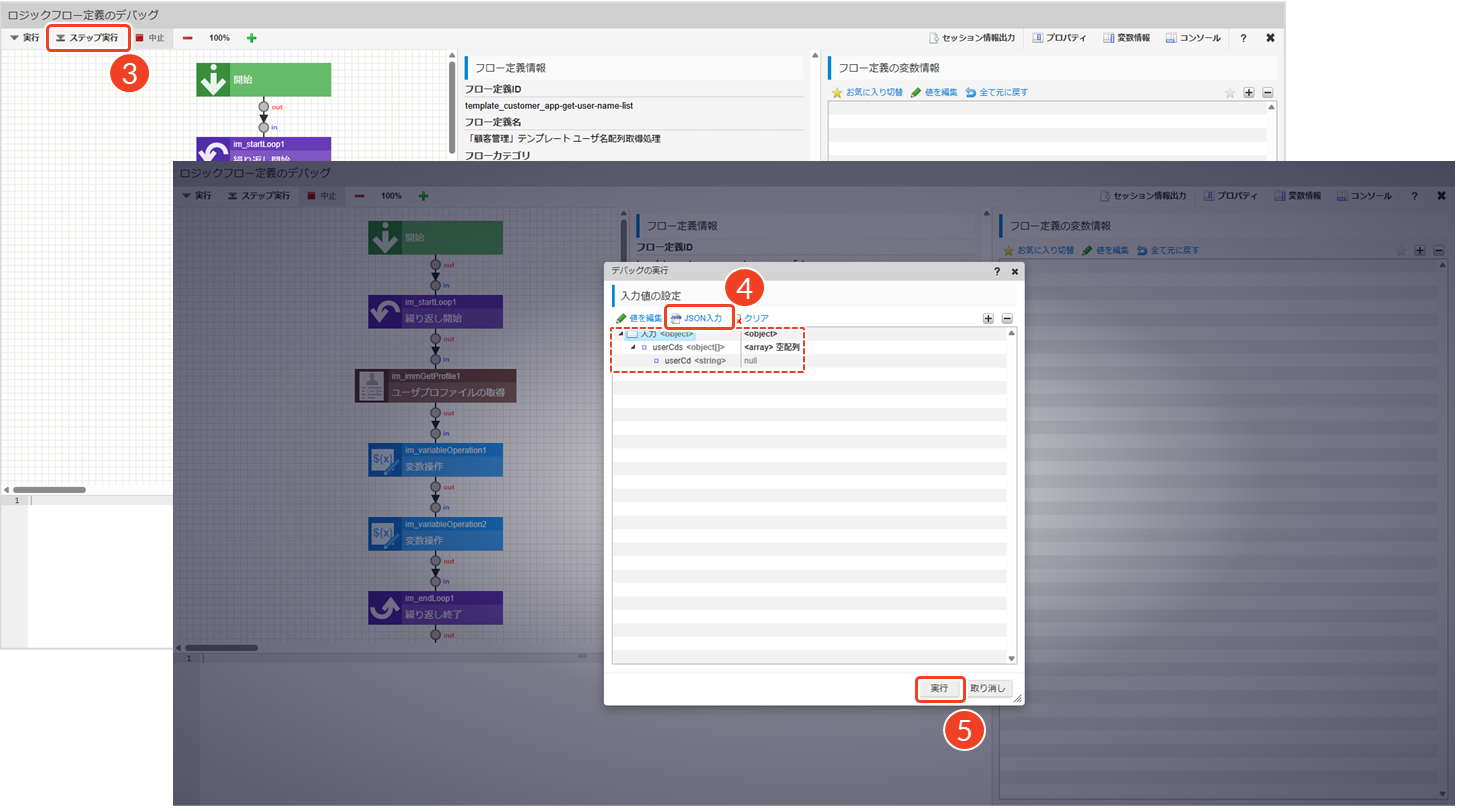This screenshot has height=811, width=1459.
Task: Click the red minus zoom-out icon in the back window
Action: [188, 38]
